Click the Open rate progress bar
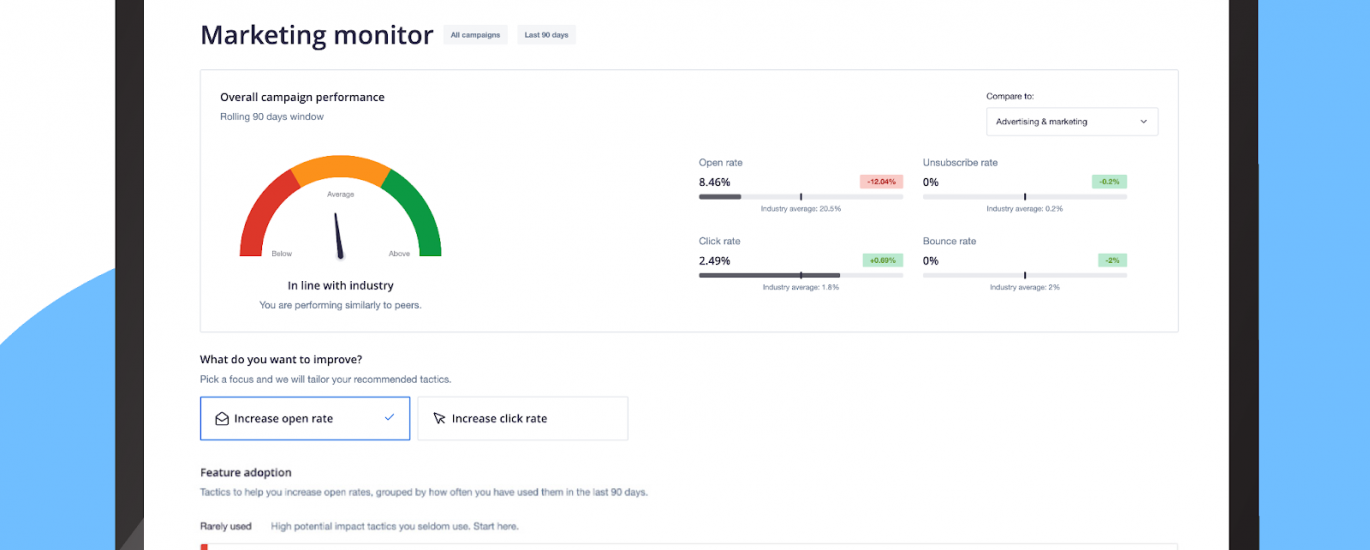Image resolution: width=1370 pixels, height=550 pixels. (x=800, y=197)
